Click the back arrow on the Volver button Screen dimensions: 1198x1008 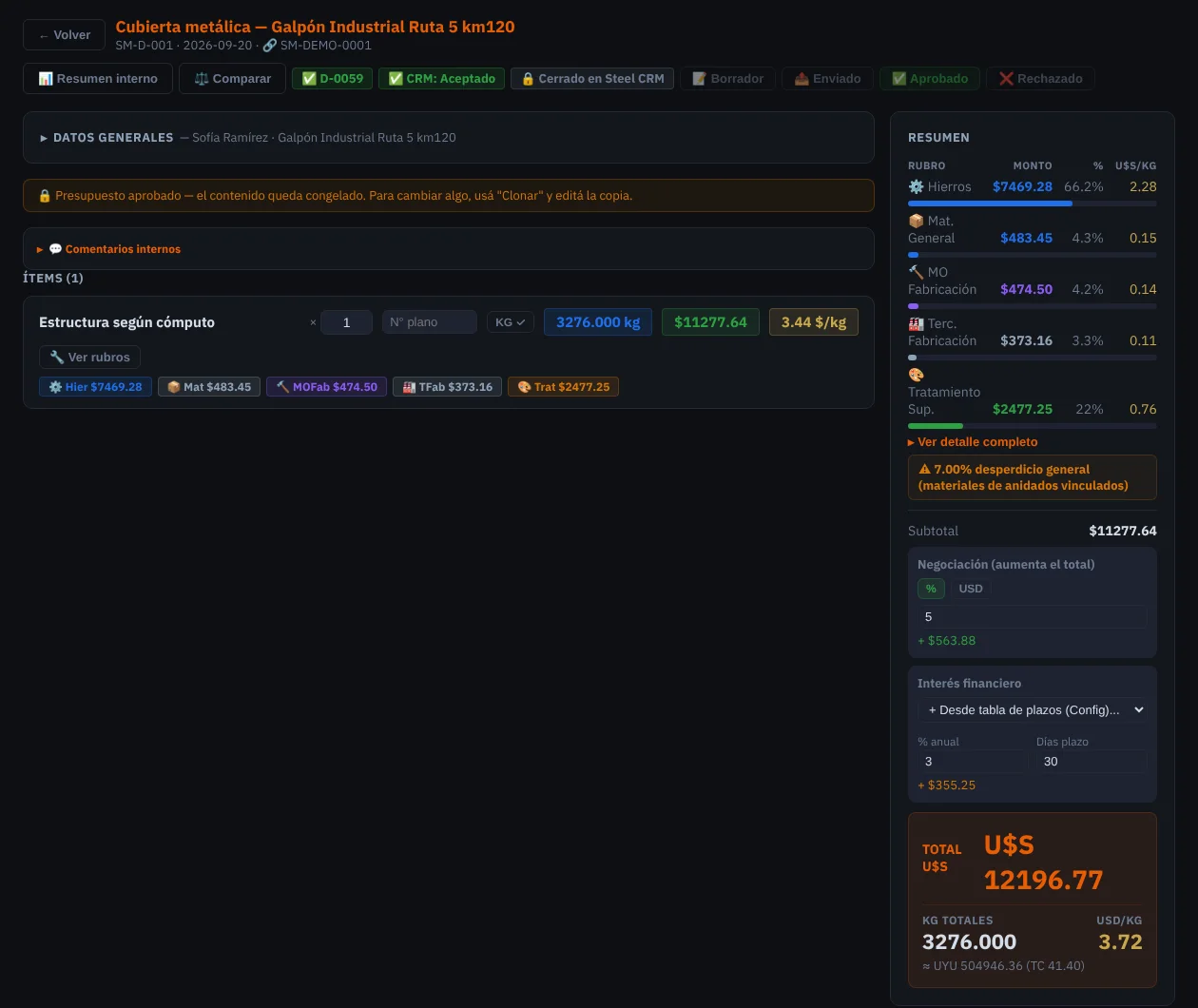(44, 35)
